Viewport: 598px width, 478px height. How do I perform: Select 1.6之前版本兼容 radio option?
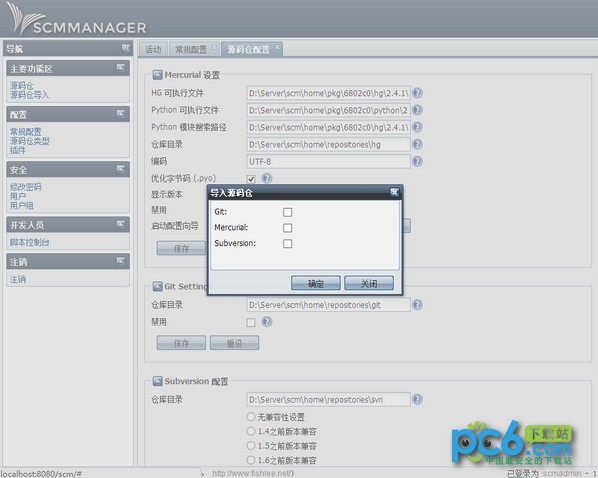251,460
